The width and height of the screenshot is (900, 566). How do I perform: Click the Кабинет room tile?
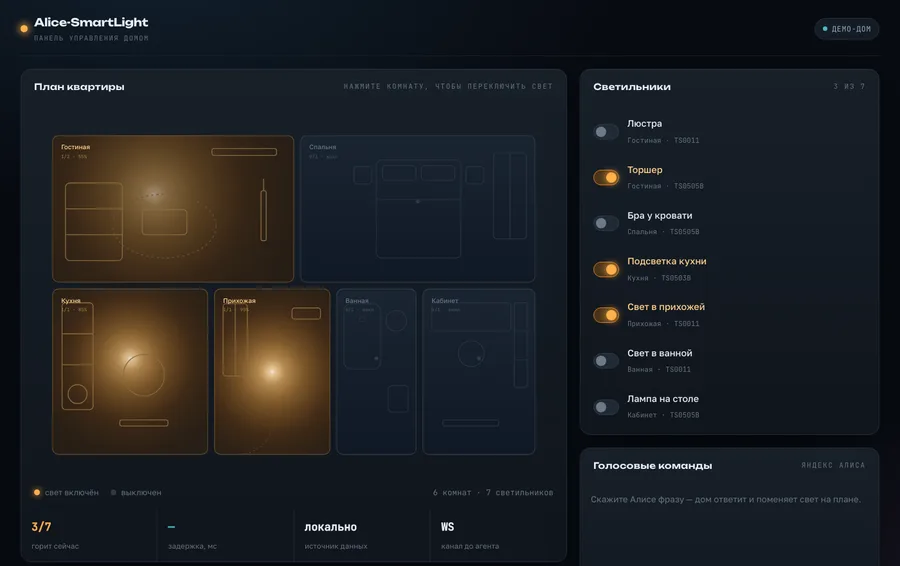point(479,371)
